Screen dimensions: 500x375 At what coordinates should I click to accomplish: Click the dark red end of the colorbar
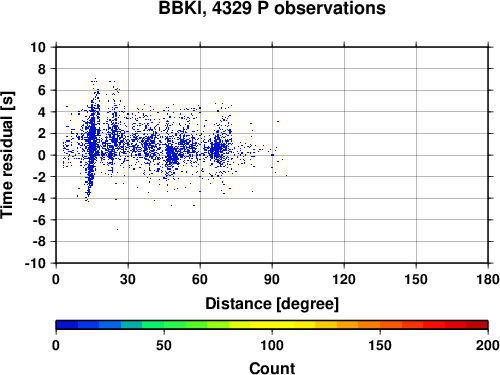pos(477,325)
